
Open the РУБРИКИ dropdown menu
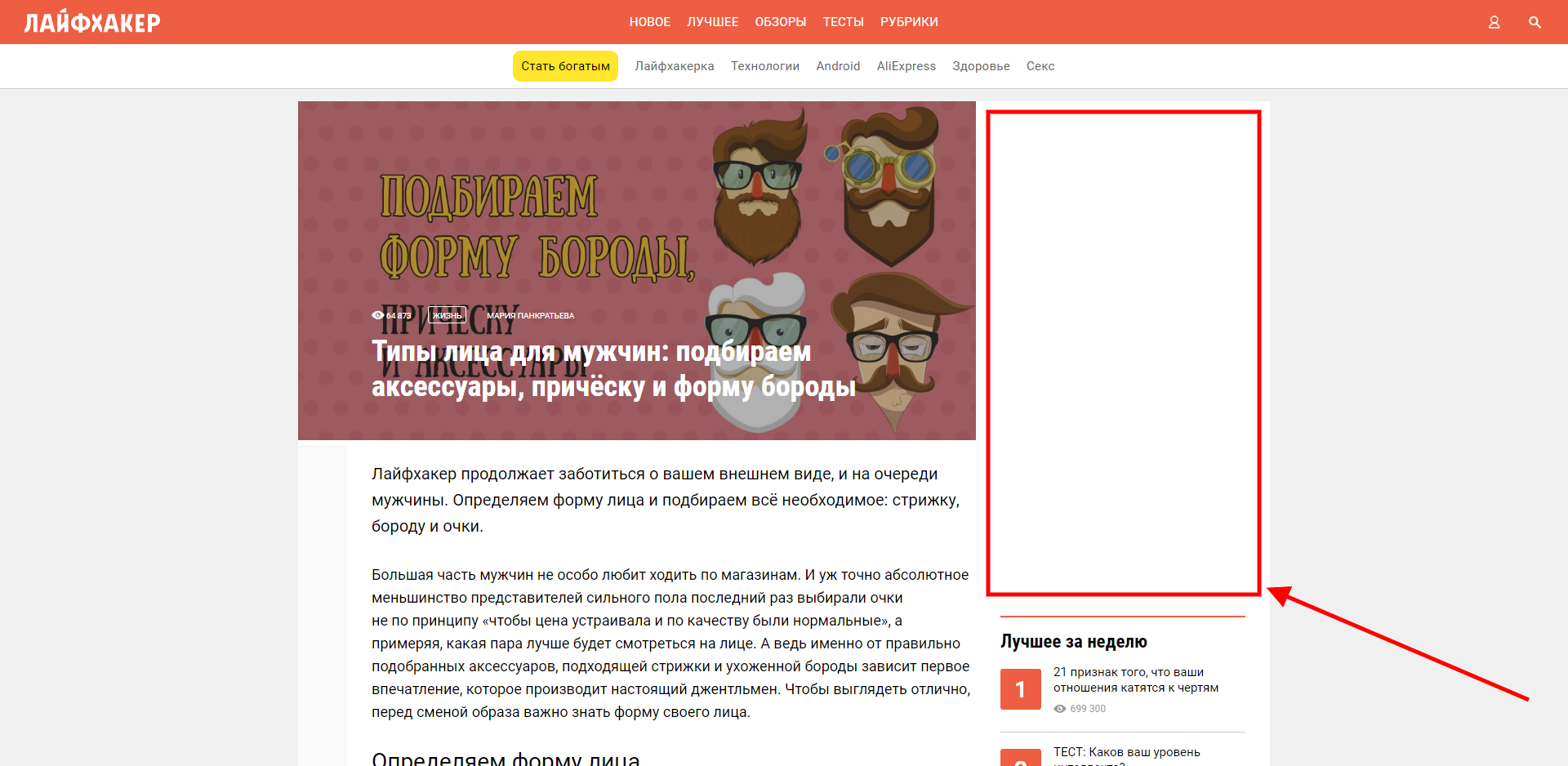pyautogui.click(x=909, y=22)
